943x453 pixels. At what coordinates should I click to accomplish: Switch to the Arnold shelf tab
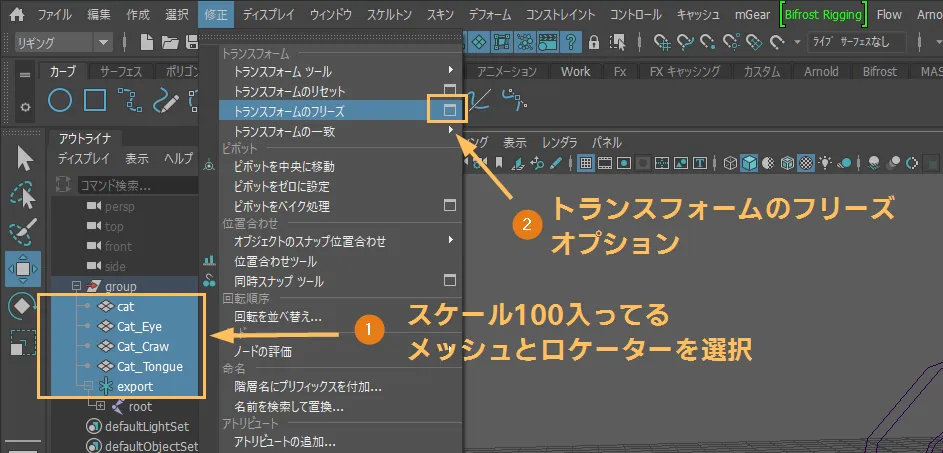pyautogui.click(x=821, y=71)
